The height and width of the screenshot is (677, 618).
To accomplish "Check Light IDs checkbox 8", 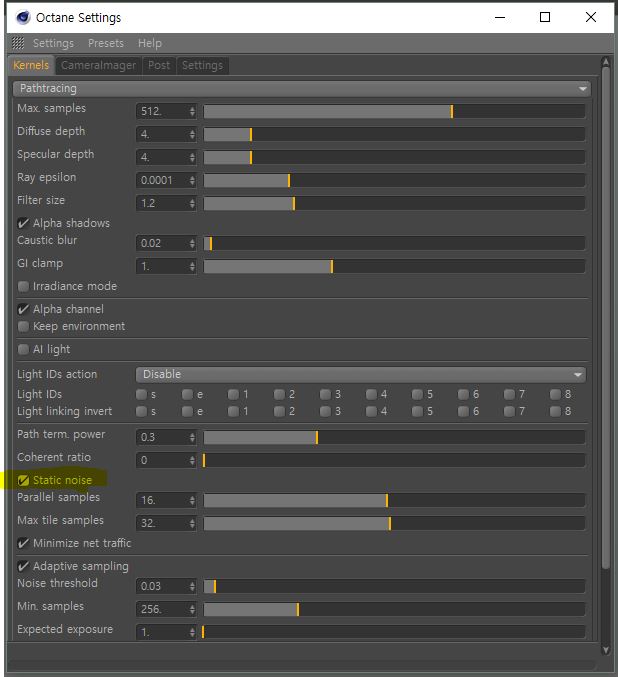I will [x=555, y=394].
